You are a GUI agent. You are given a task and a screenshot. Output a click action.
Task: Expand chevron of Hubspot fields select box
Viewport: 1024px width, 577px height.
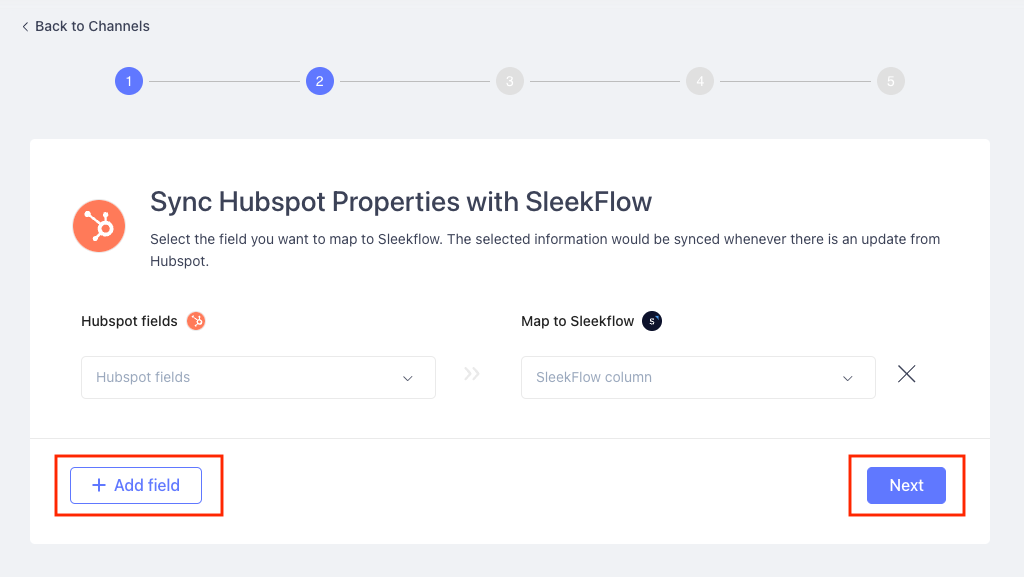point(408,379)
